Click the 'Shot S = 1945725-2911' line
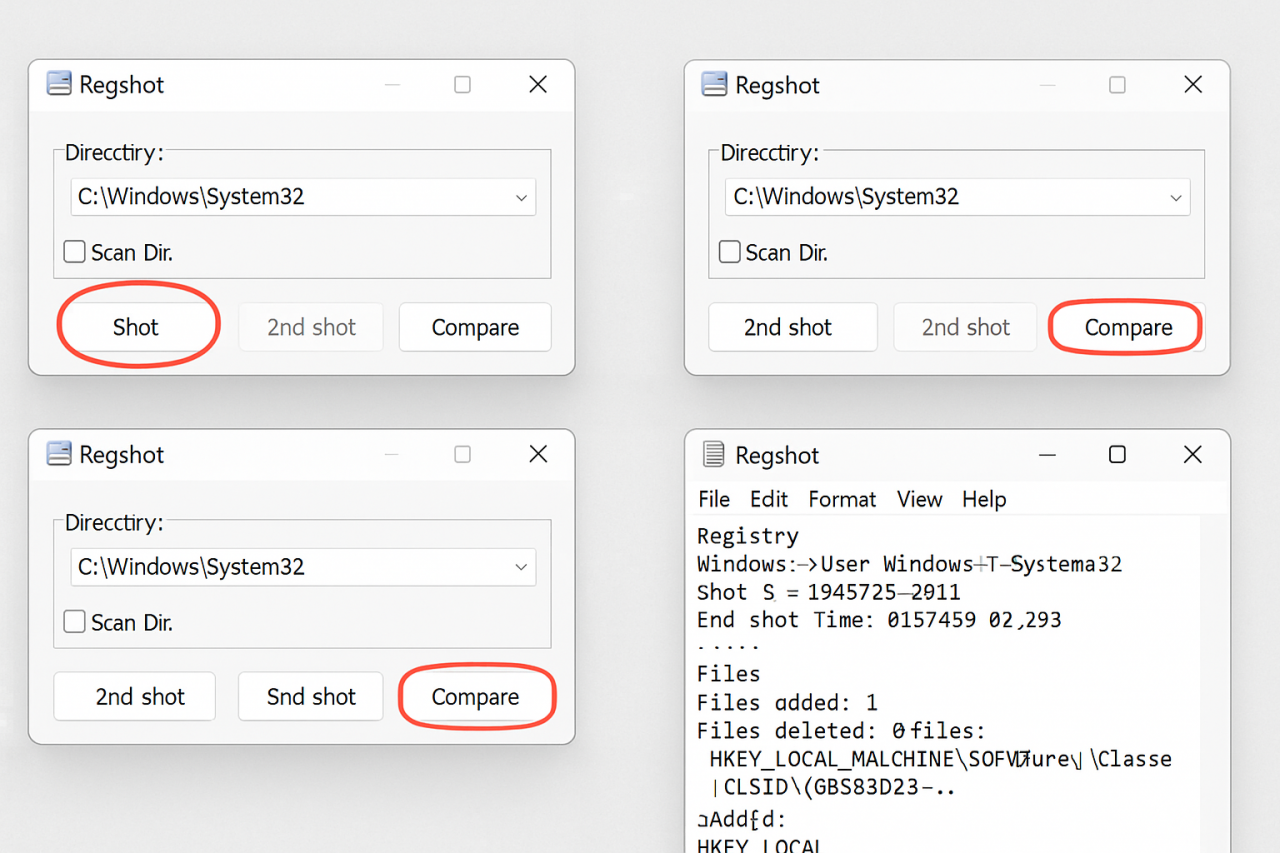The image size is (1280, 853). 829,592
